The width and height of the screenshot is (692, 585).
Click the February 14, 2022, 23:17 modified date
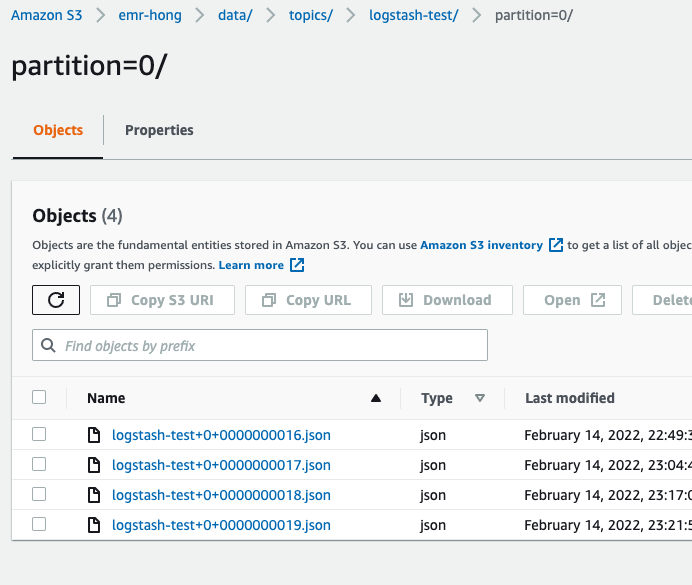pos(608,495)
